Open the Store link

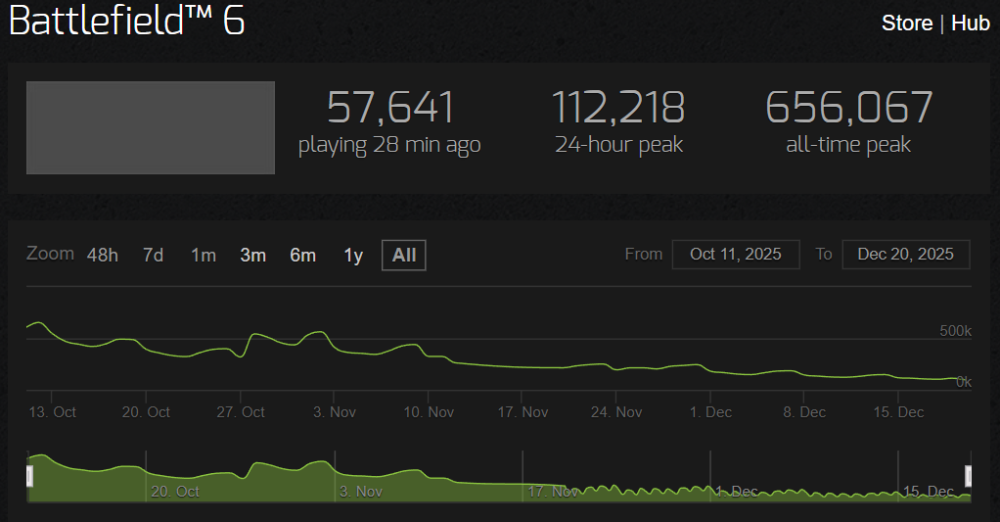pos(907,23)
